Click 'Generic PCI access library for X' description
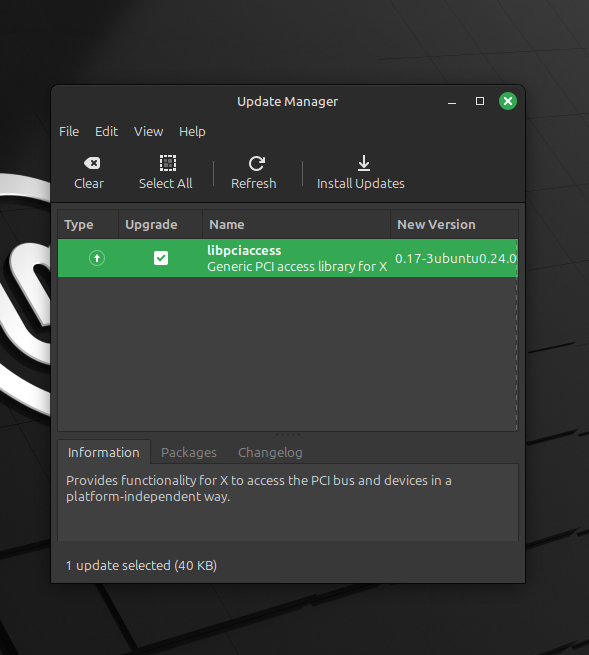Viewport: 589px width, 655px height. coord(297,267)
